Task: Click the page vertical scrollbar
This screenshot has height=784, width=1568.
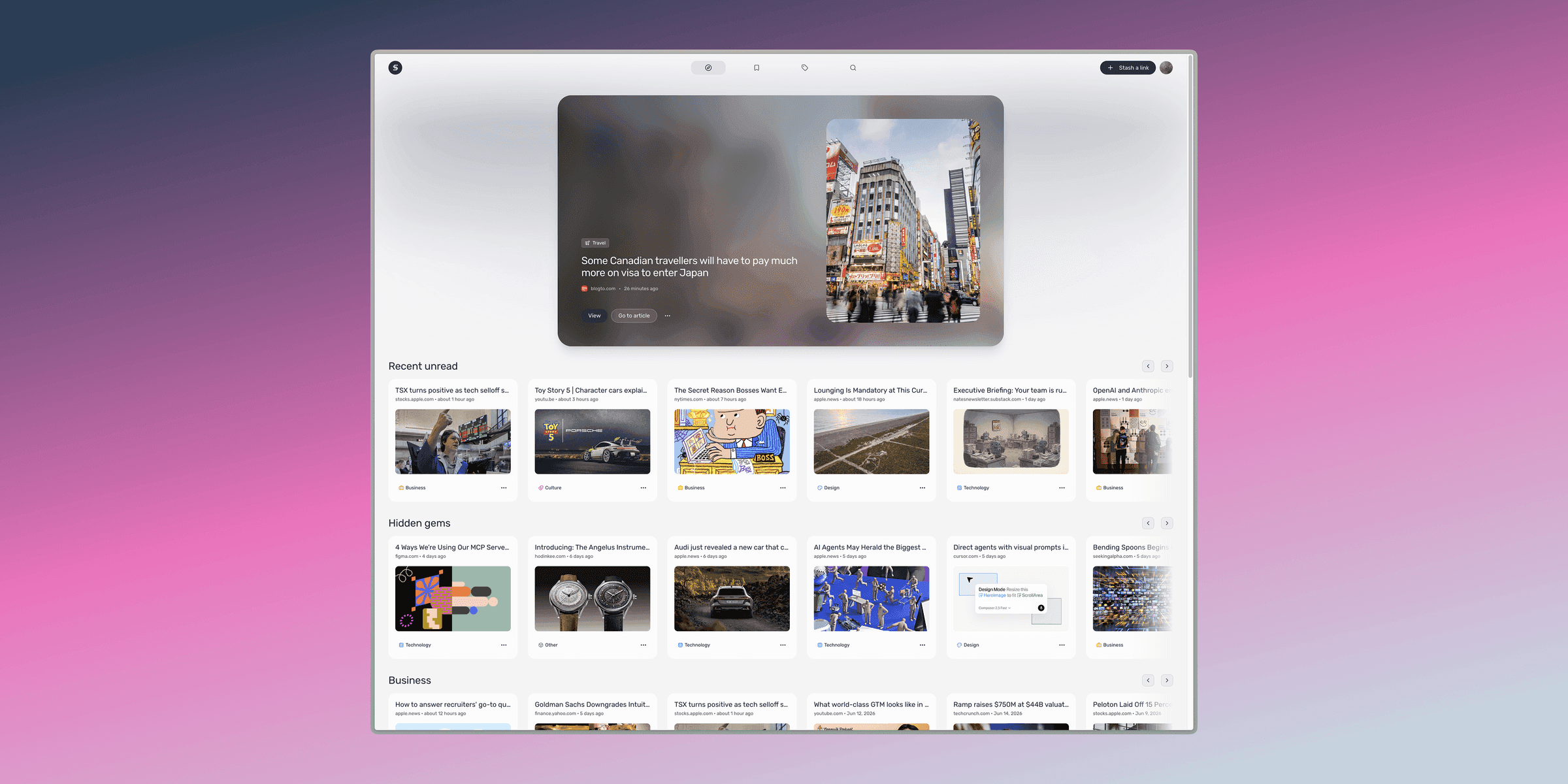Action: point(1190,216)
